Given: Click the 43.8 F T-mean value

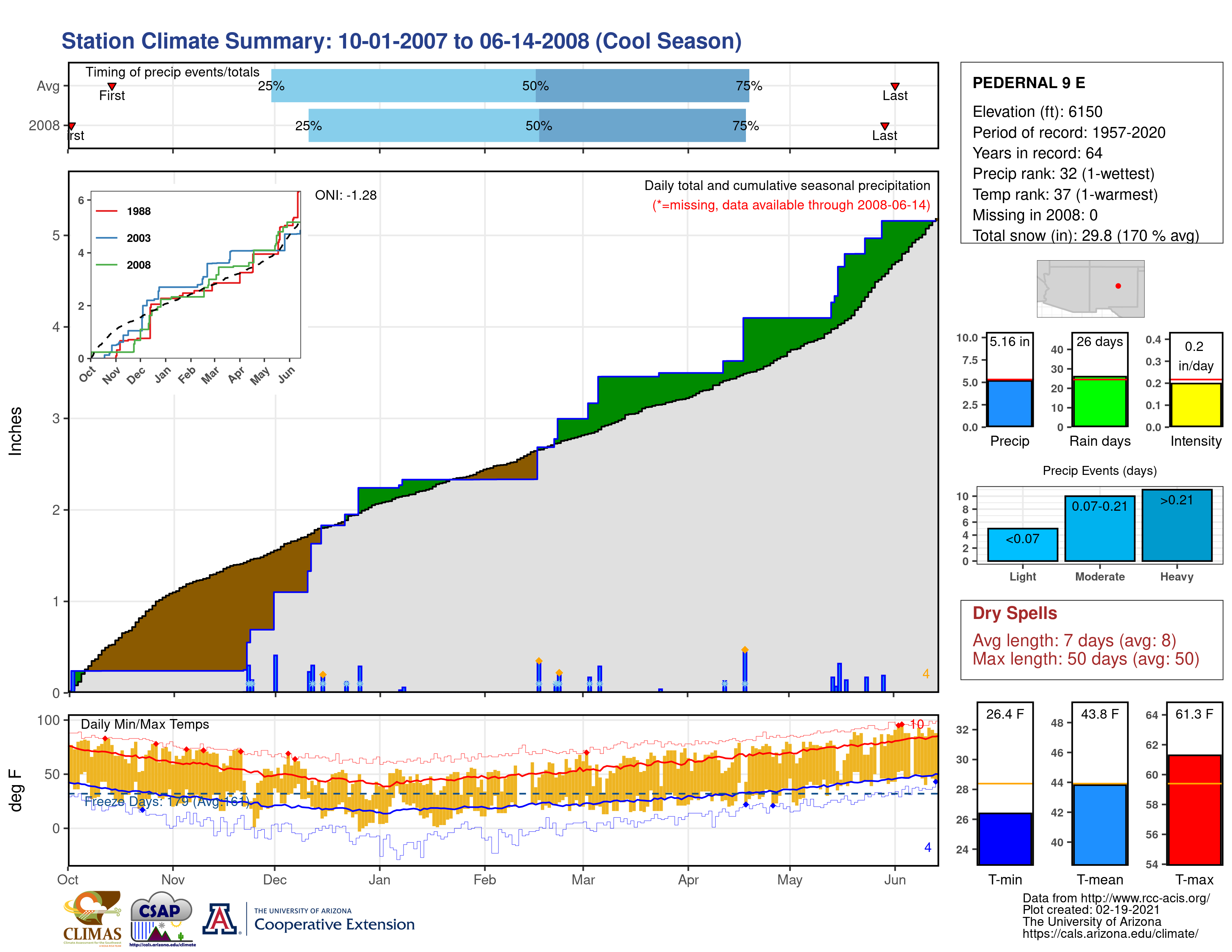Looking at the screenshot, I should pos(1099,714).
